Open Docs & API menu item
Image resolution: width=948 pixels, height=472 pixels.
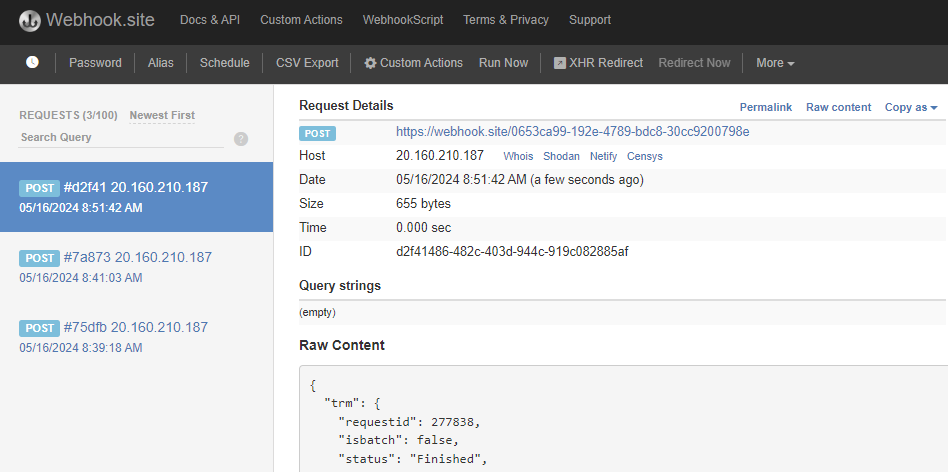tap(211, 20)
